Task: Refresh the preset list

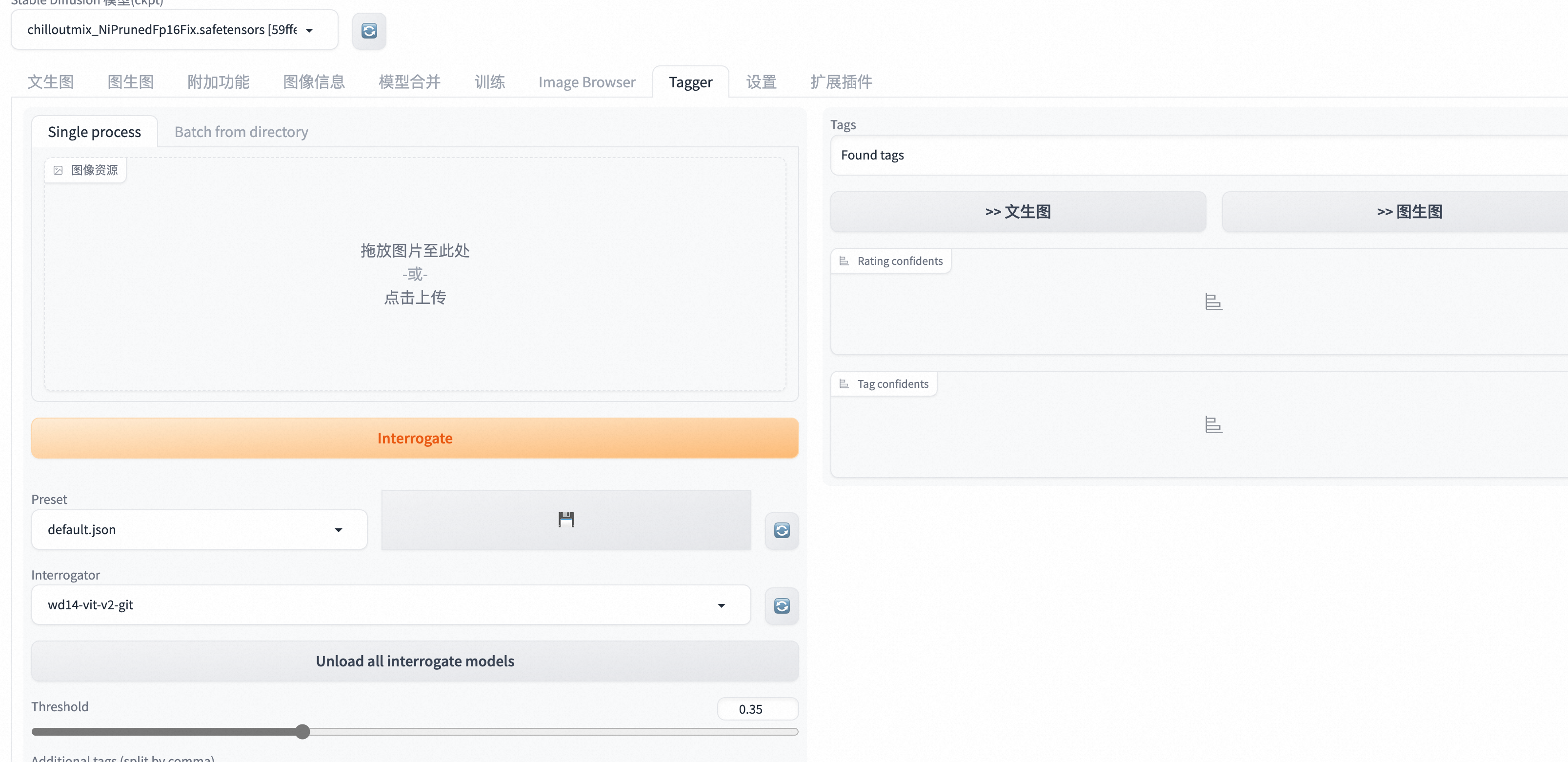Action: pos(782,530)
